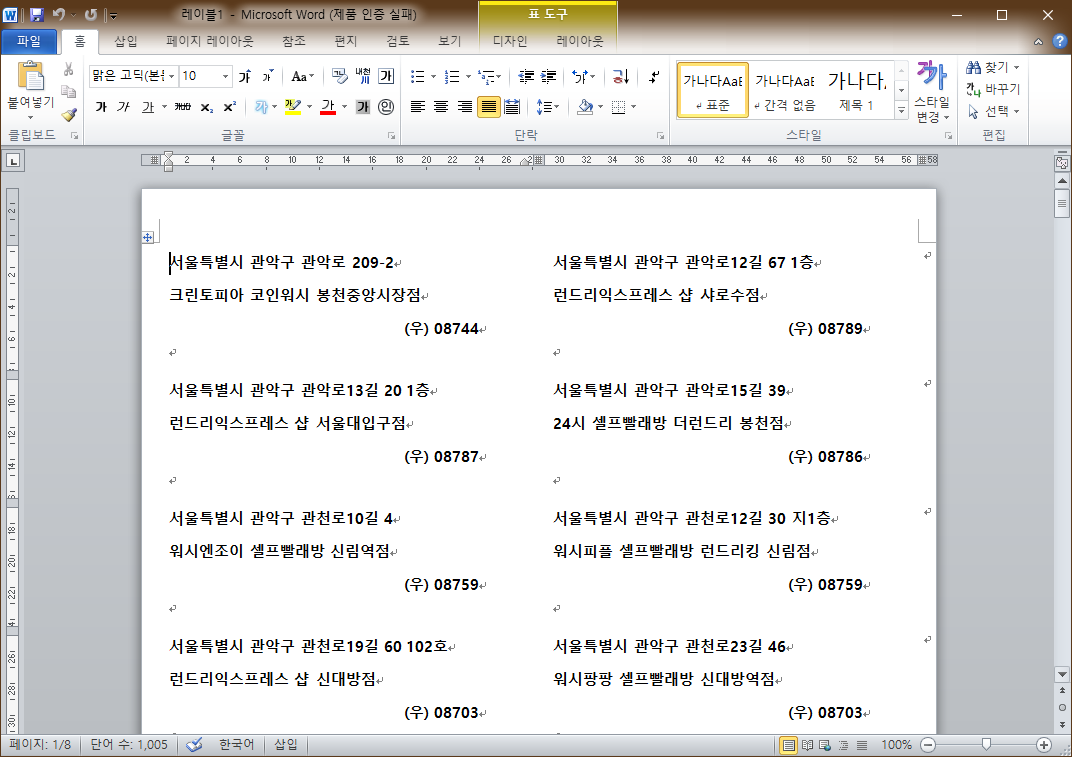Screen dimensions: 1072x757
Task: Click the distributed alignment icon
Action: (511, 107)
